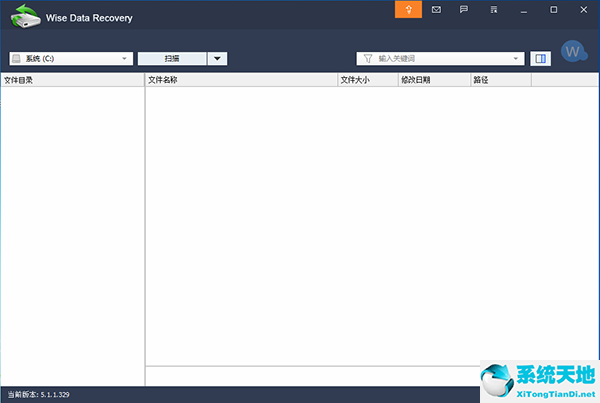Image resolution: width=600 pixels, height=403 pixels.
Task: Click the drive icon beside 系统 (C:)
Action: (x=16, y=59)
